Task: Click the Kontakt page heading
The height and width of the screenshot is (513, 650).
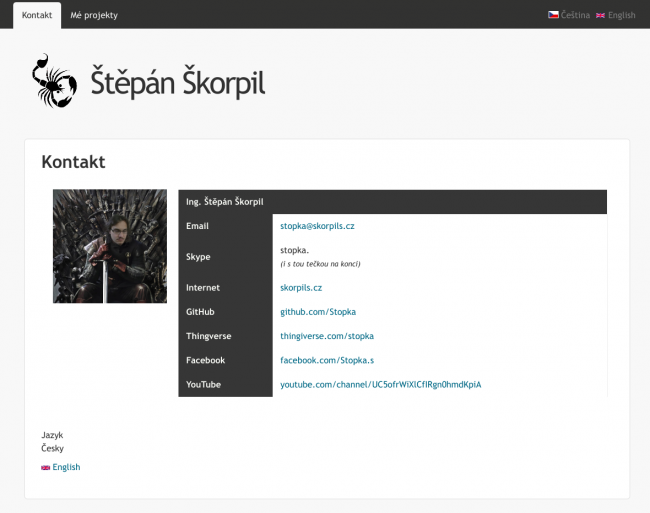Action: pyautogui.click(x=73, y=162)
